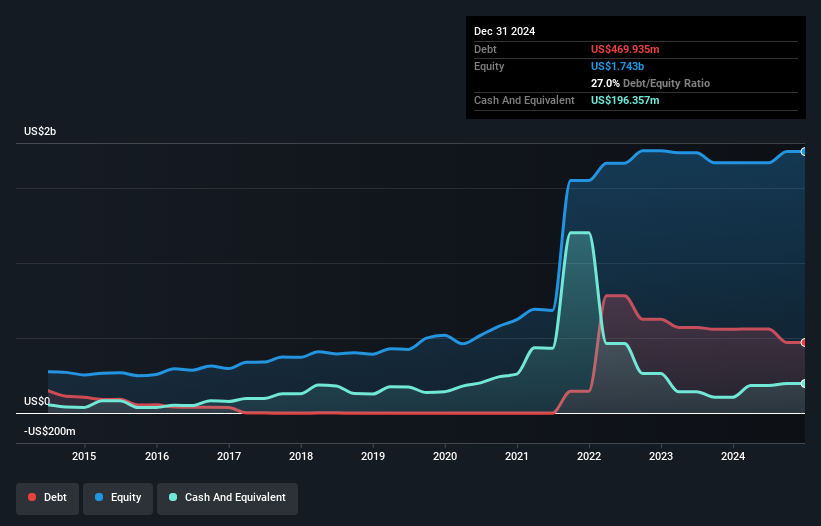The height and width of the screenshot is (526, 821).
Task: Click the US$1.743b equity value
Action: tap(617, 66)
